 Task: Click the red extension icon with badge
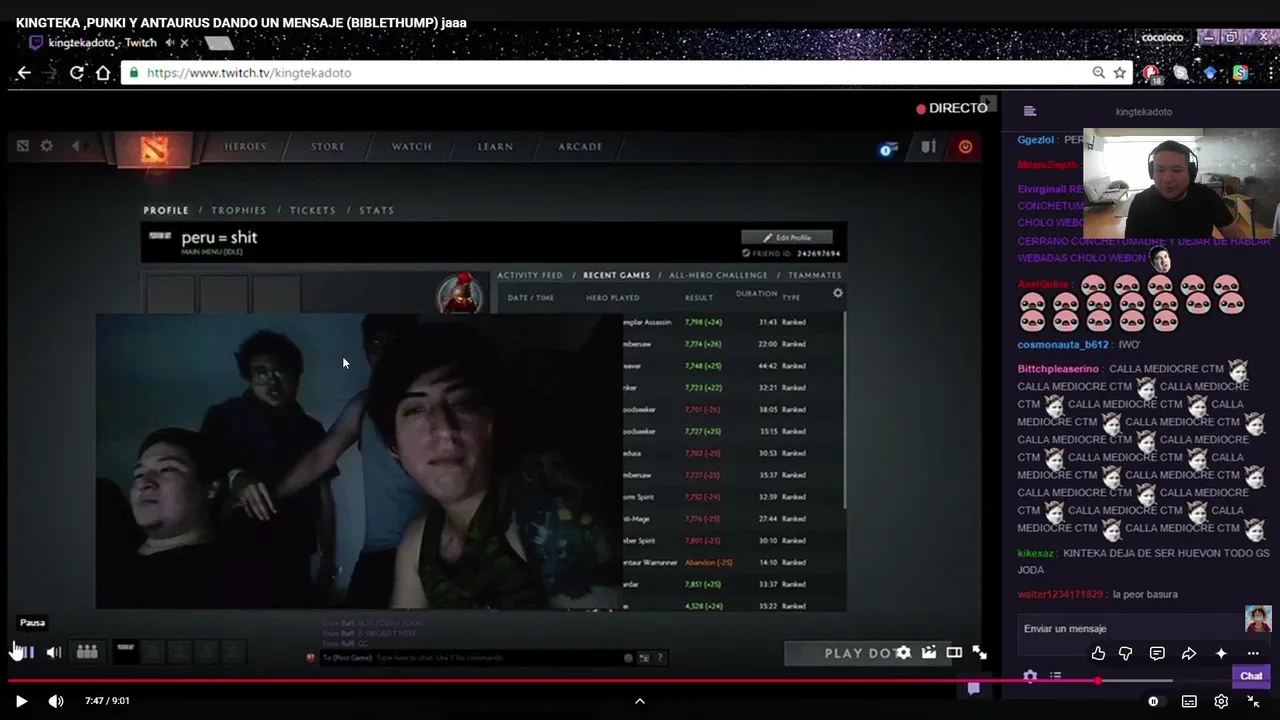(1152, 73)
